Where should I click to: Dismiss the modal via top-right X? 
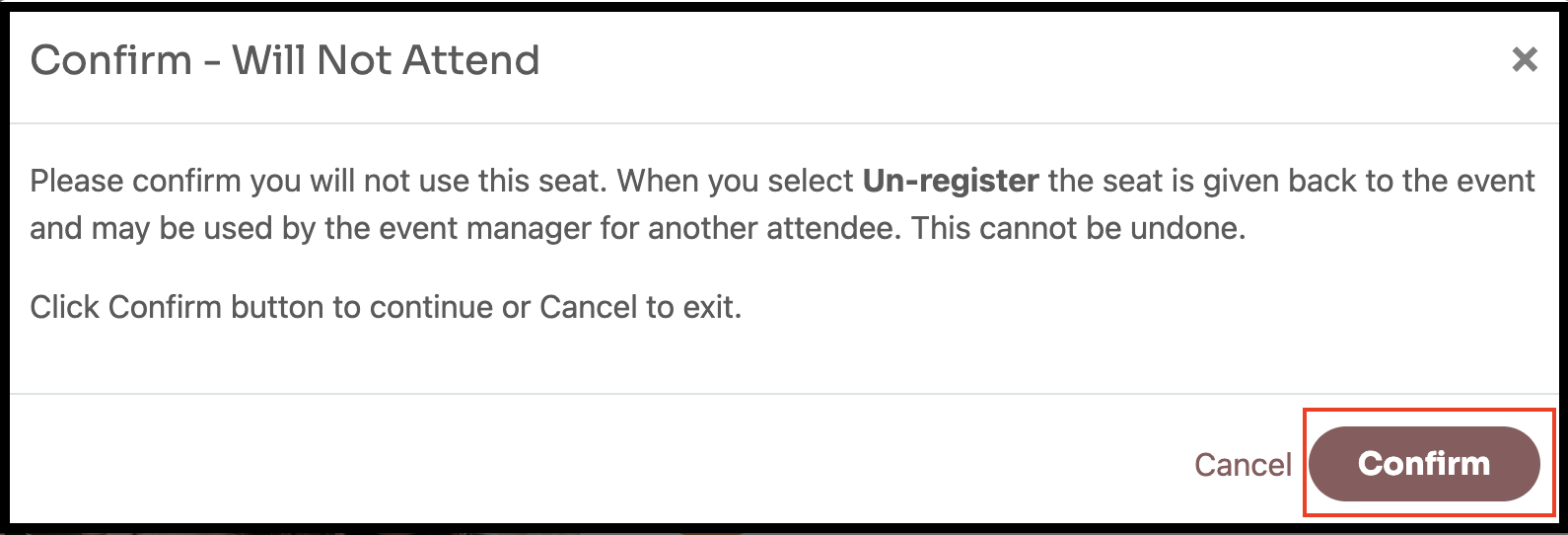(x=1525, y=60)
